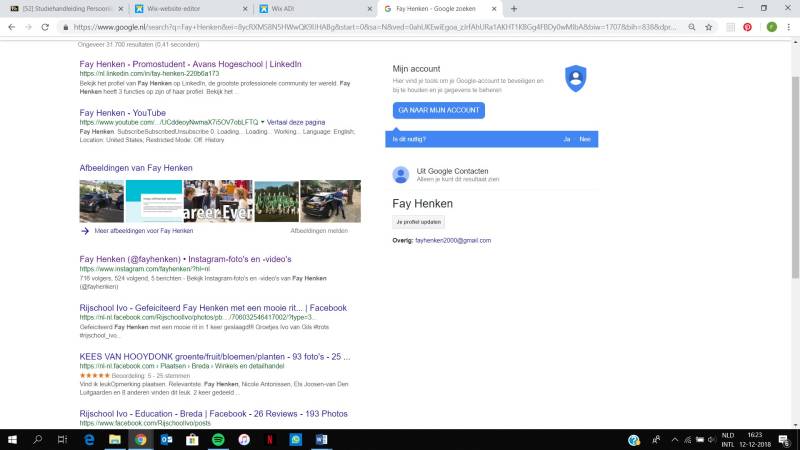Viewport: 800px width, 450px height.
Task: Open the sports team photo thumbnail
Action: tap(277, 201)
